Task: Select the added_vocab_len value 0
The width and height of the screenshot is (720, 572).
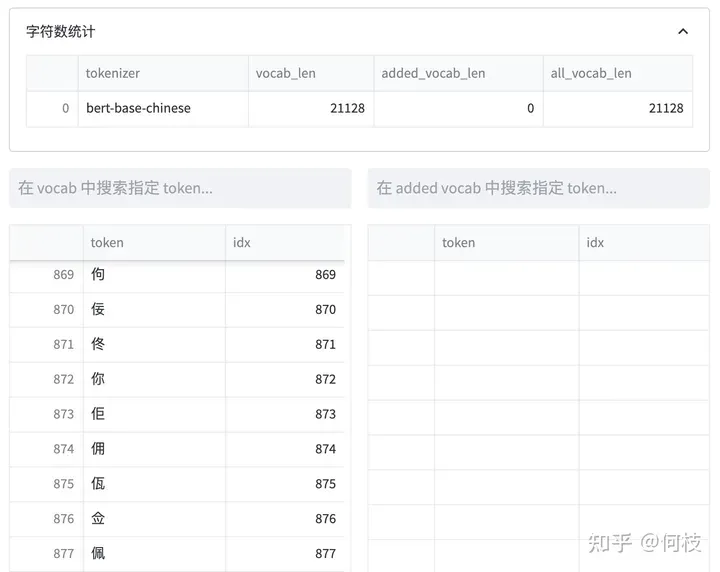Action: click(459, 108)
